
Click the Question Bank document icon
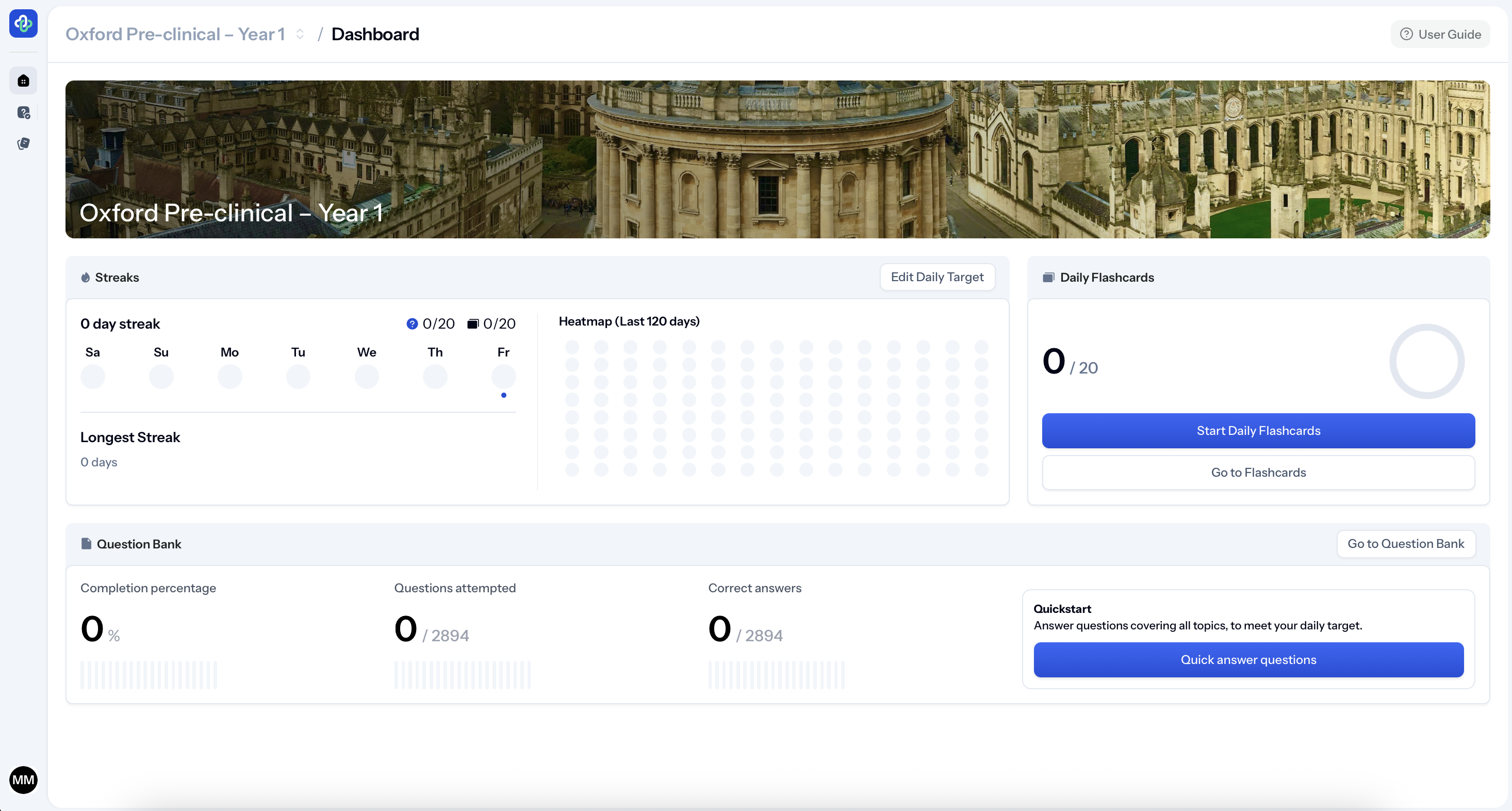pos(86,544)
